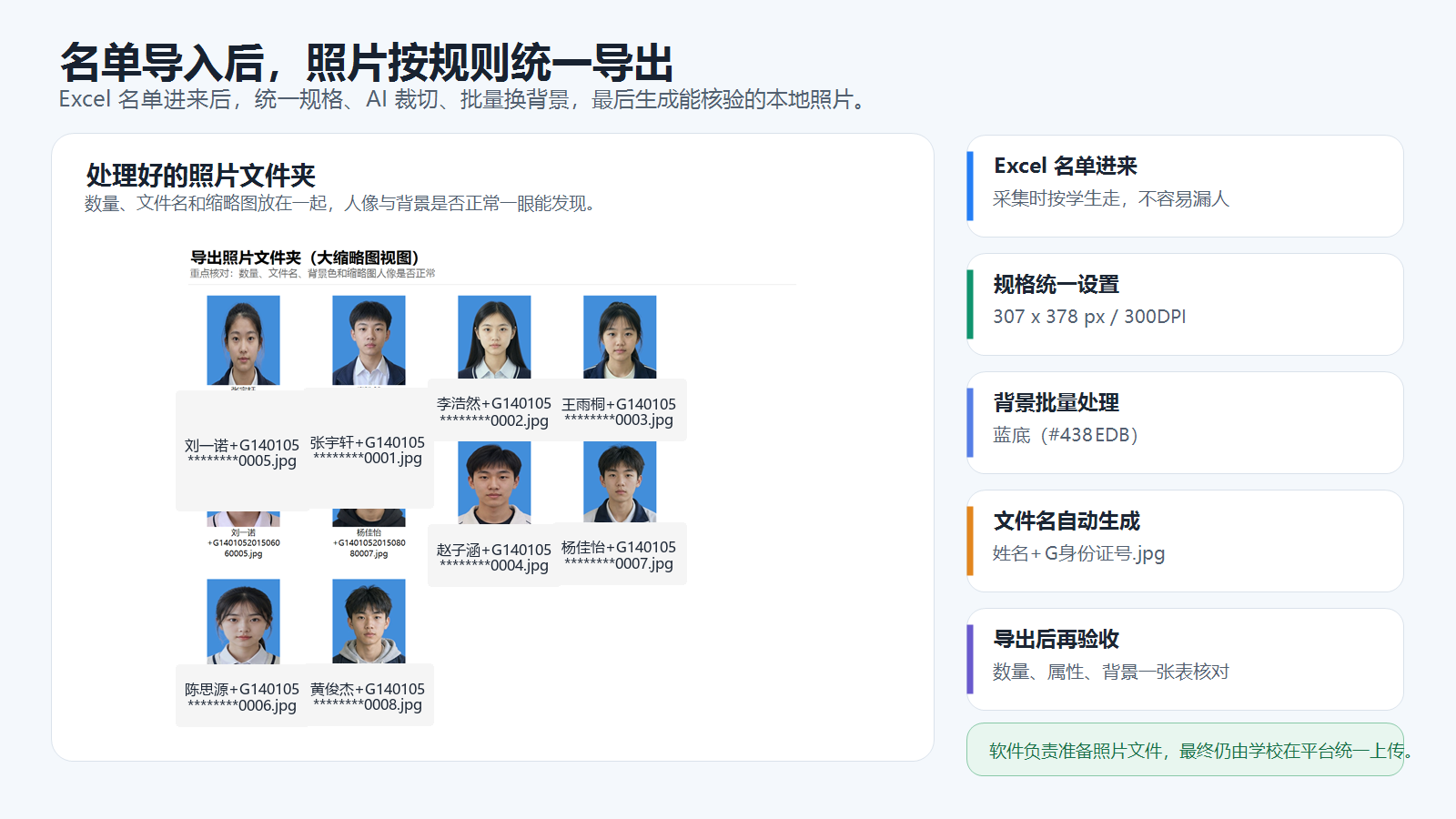
Task: Click the 王雨桐 portrait thumbnail
Action: coord(620,337)
